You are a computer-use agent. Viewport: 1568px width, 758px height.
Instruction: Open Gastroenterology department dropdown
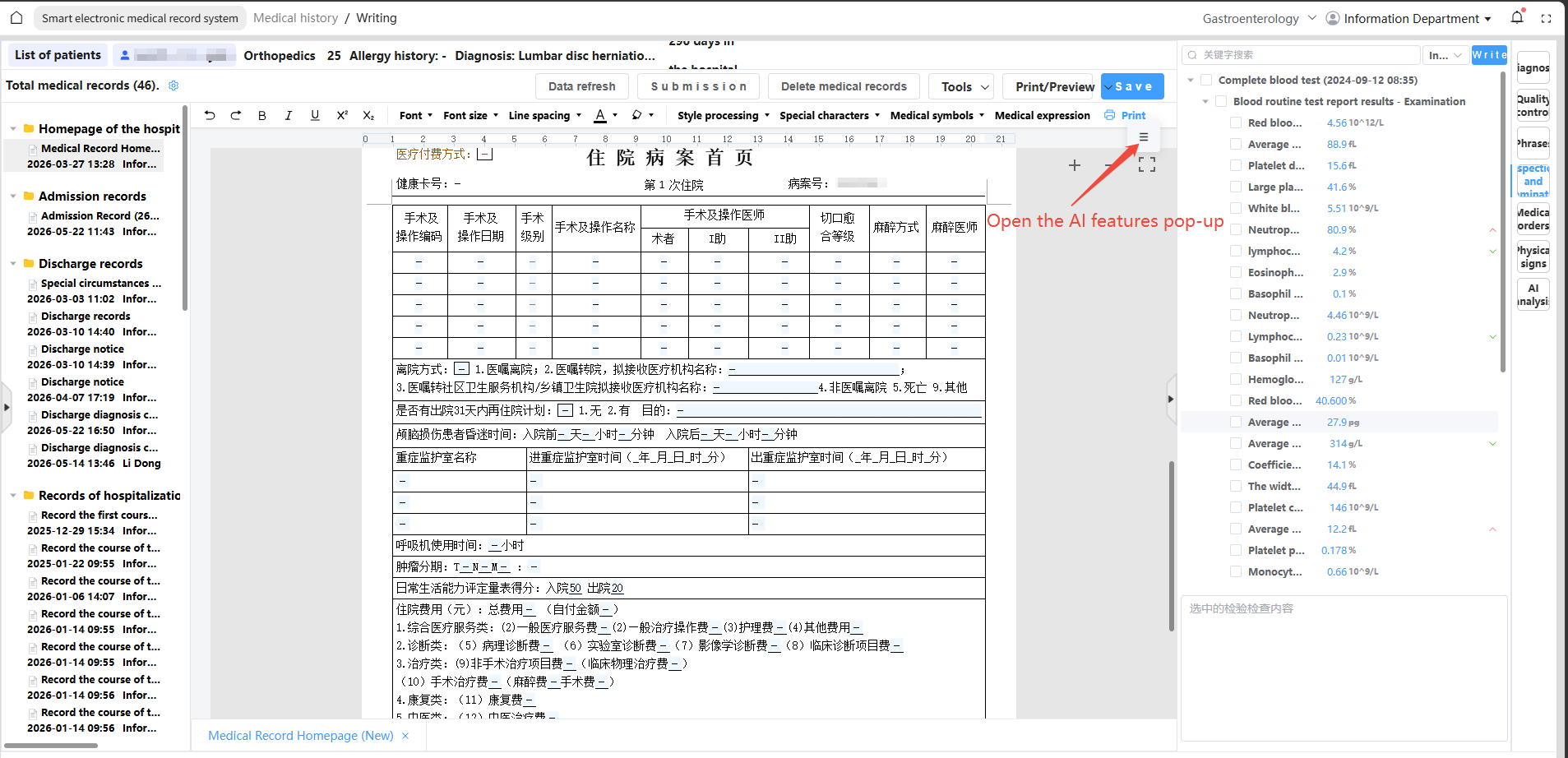click(1259, 18)
